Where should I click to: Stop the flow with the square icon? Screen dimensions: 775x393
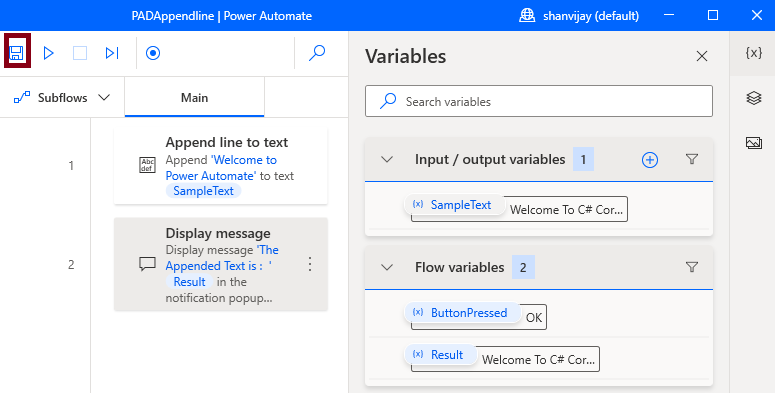tap(80, 53)
